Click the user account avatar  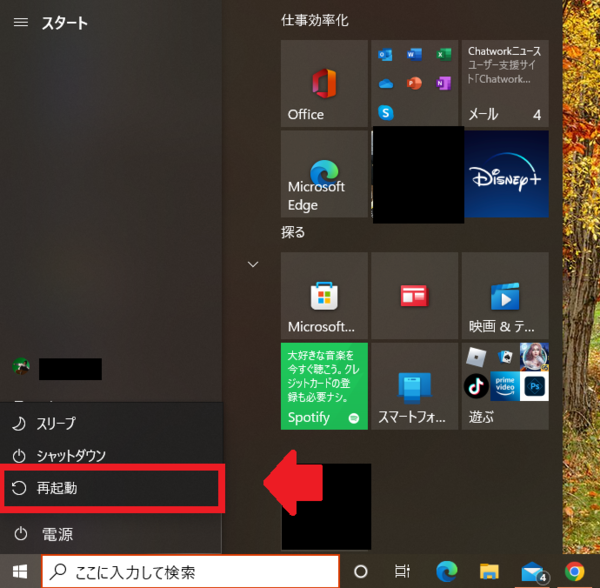[x=21, y=366]
